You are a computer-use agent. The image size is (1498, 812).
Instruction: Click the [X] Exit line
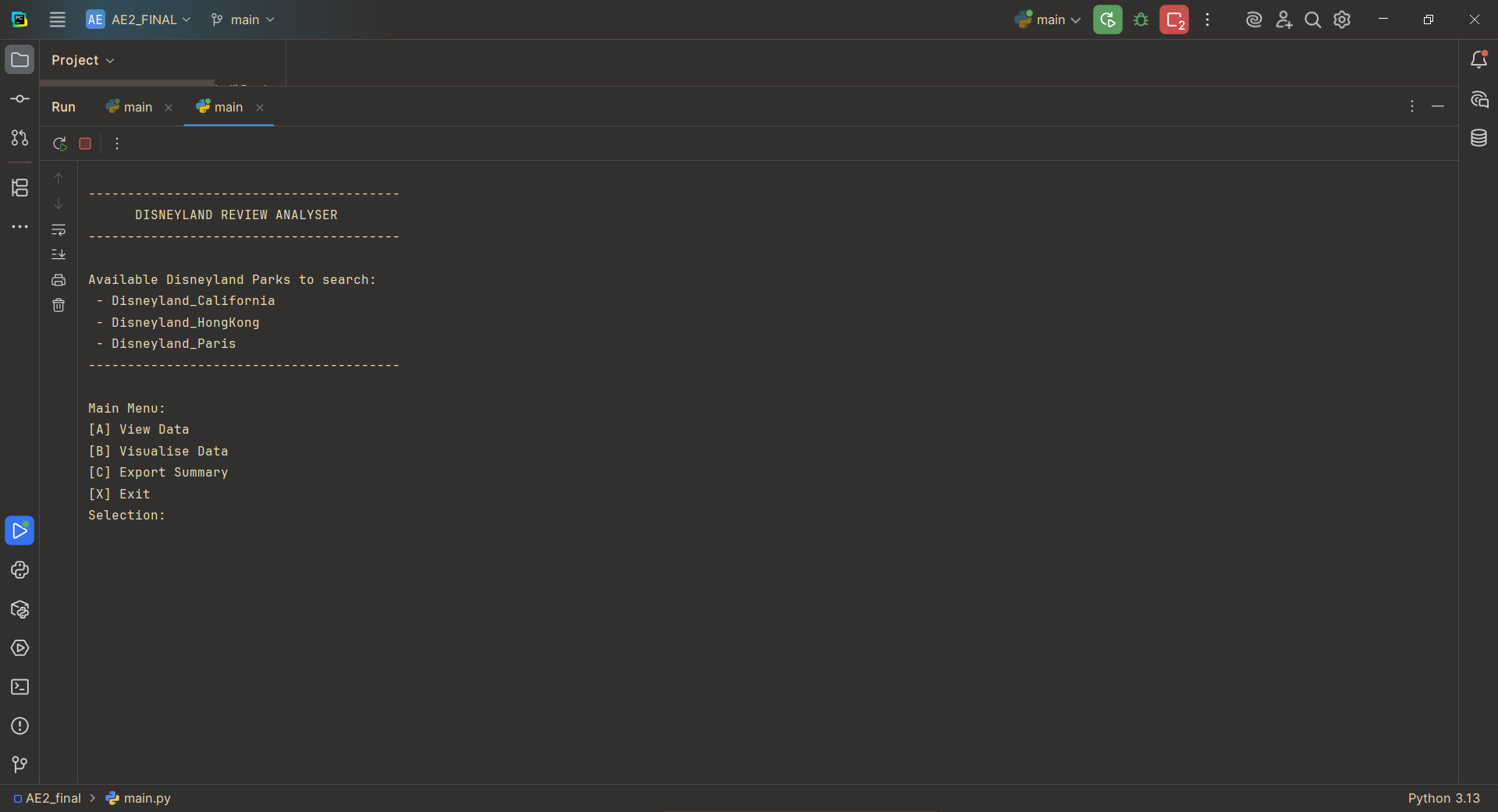[x=119, y=495]
